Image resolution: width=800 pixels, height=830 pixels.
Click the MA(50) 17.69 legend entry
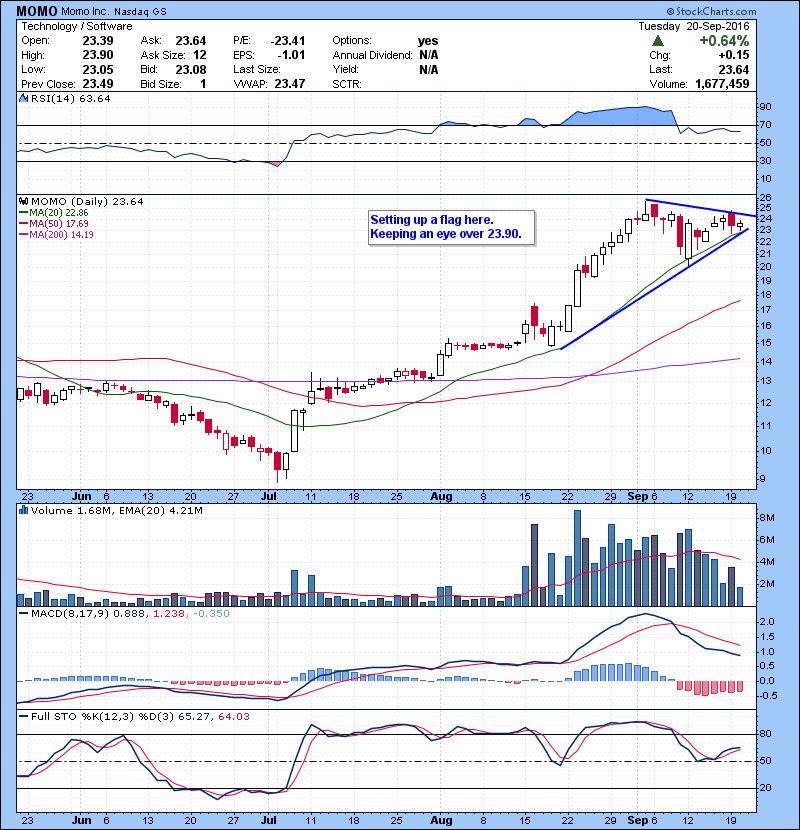[x=53, y=223]
